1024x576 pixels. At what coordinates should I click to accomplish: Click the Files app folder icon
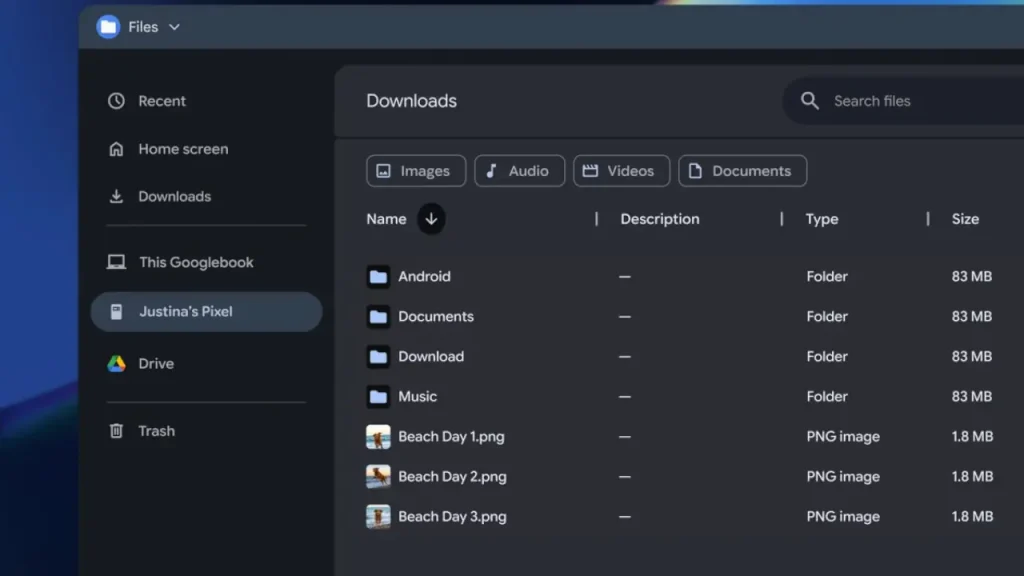(x=108, y=27)
